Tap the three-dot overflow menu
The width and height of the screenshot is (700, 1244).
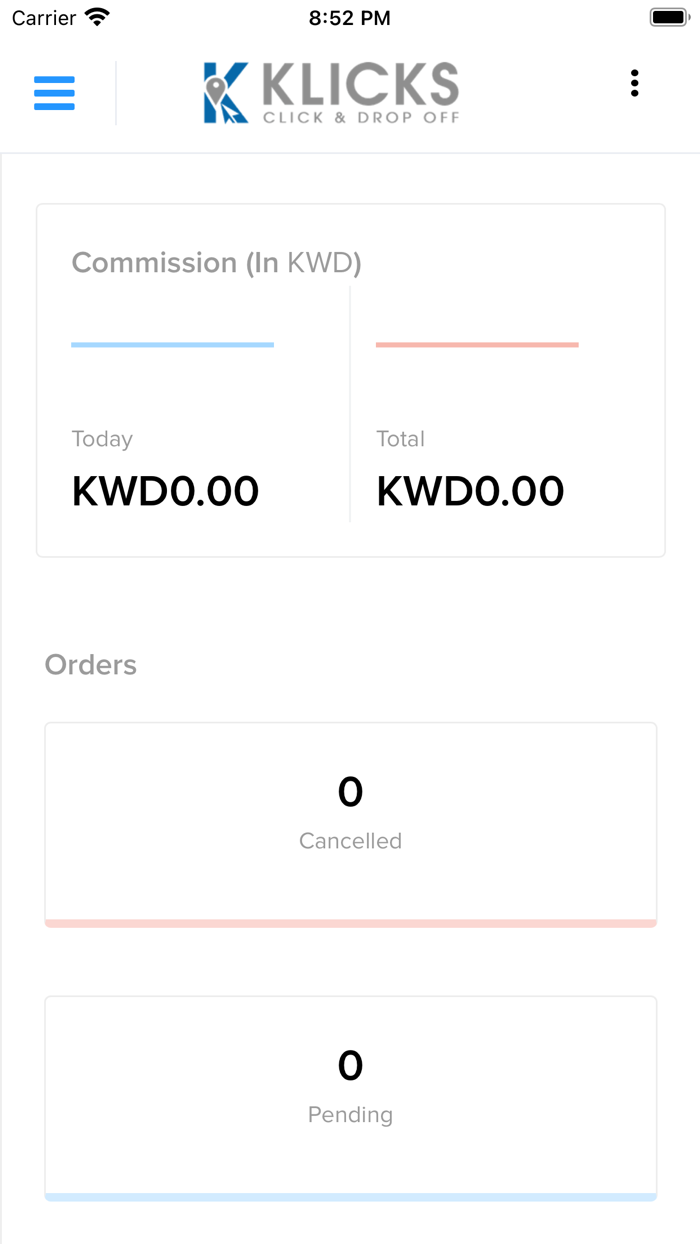pyautogui.click(x=634, y=84)
